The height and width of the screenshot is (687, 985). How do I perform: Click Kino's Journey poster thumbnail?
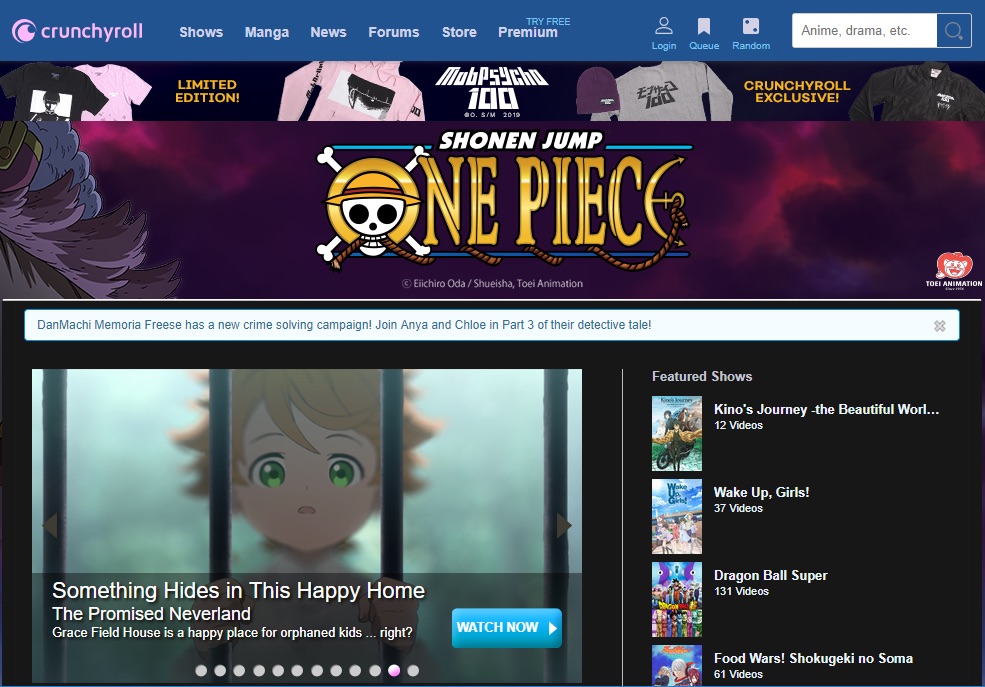677,433
